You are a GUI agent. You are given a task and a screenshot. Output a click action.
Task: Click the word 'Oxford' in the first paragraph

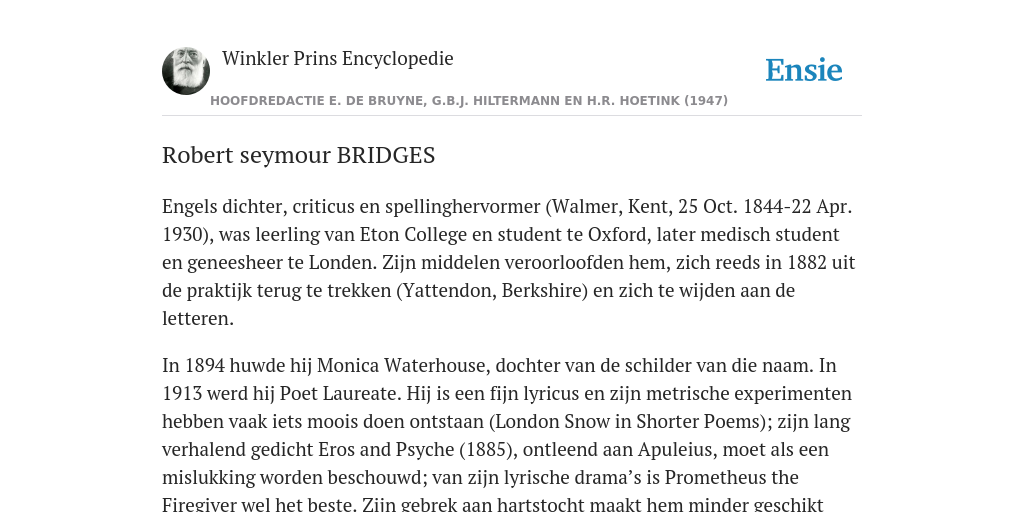[618, 234]
